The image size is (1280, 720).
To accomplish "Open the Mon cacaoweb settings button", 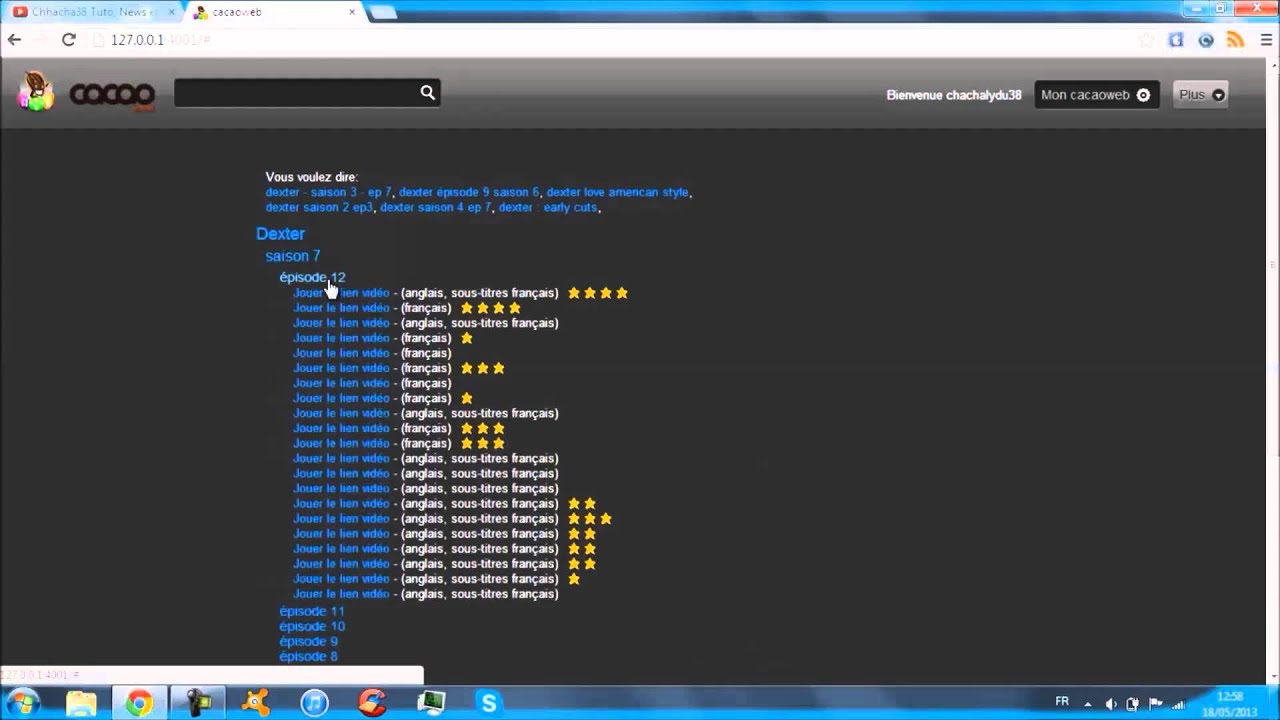I will (x=1097, y=95).
